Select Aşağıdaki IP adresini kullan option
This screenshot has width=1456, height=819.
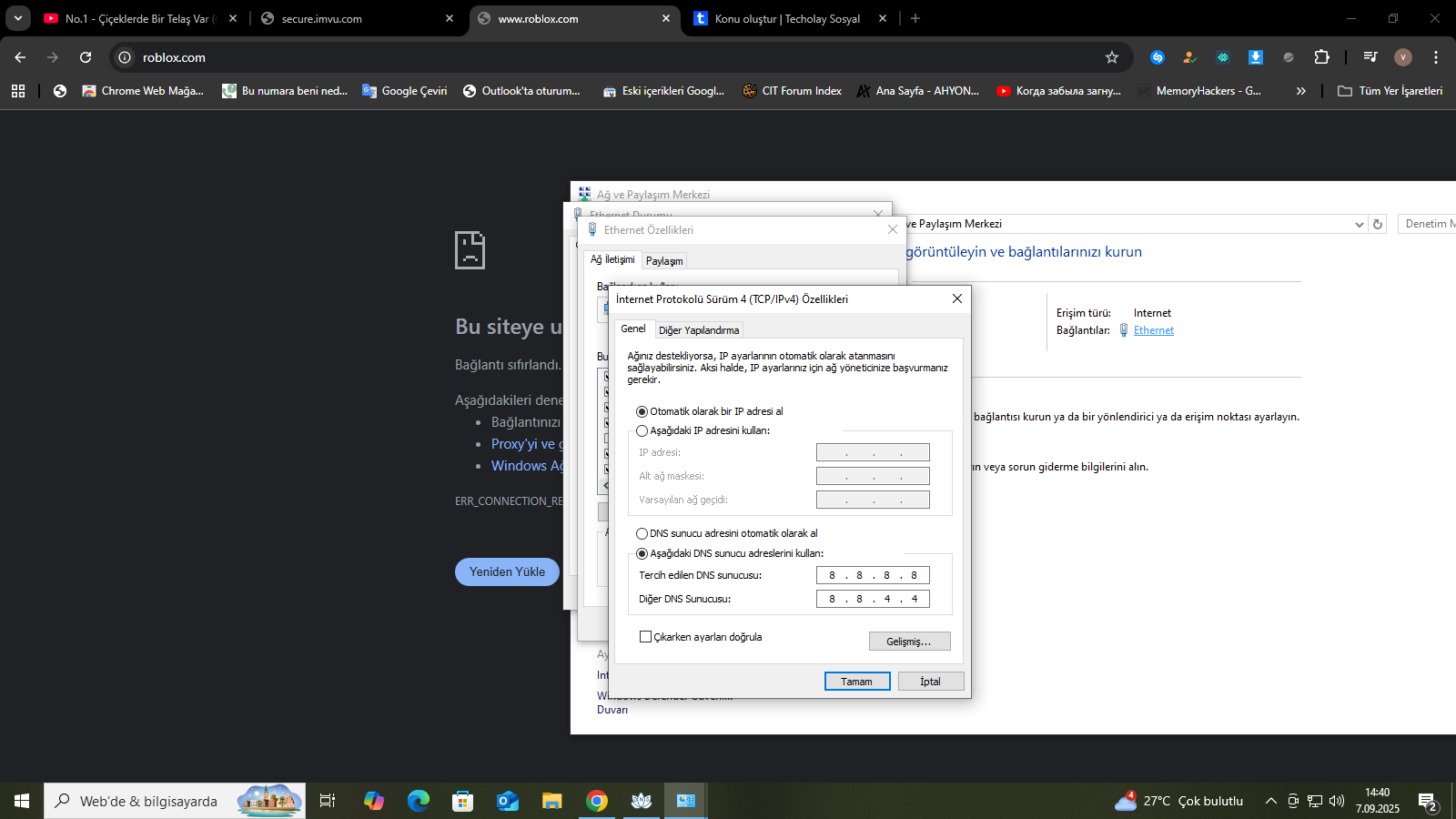(x=703, y=430)
